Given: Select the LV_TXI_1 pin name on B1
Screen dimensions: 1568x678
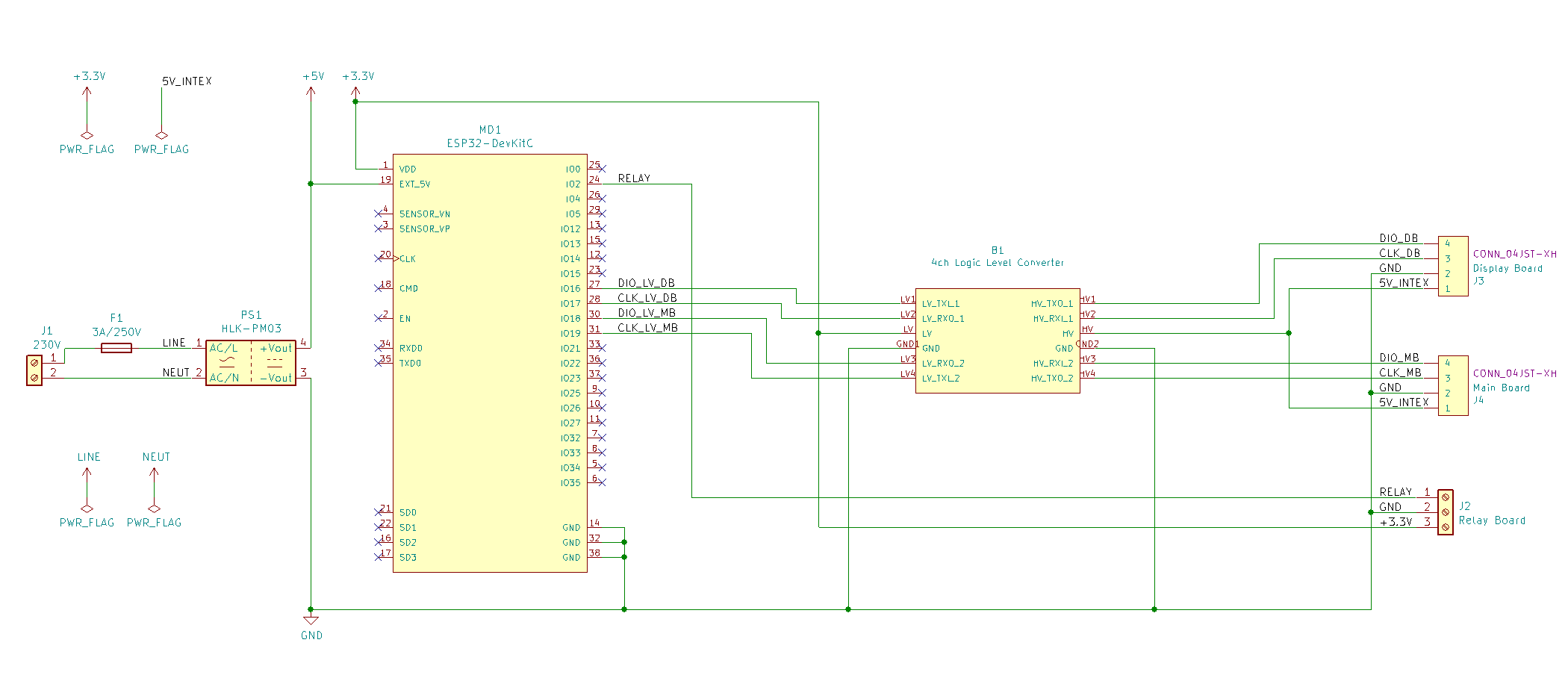Looking at the screenshot, I should [941, 304].
